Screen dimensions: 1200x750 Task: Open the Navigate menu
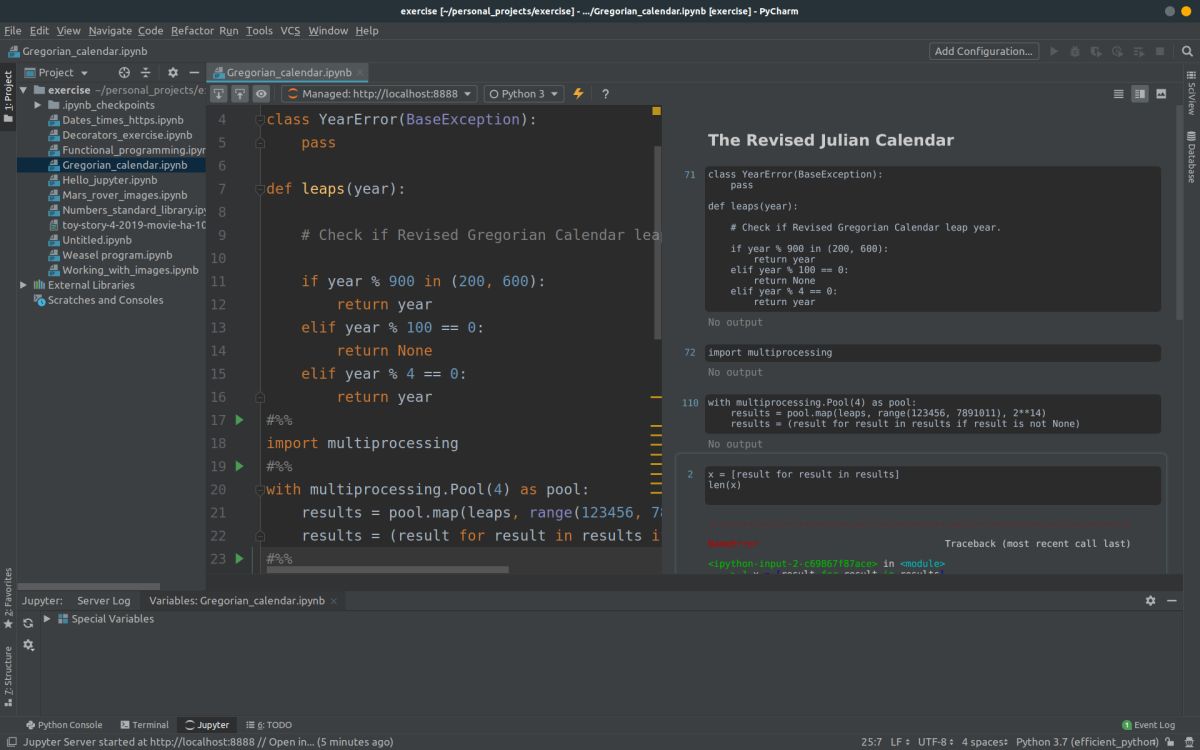coord(110,31)
